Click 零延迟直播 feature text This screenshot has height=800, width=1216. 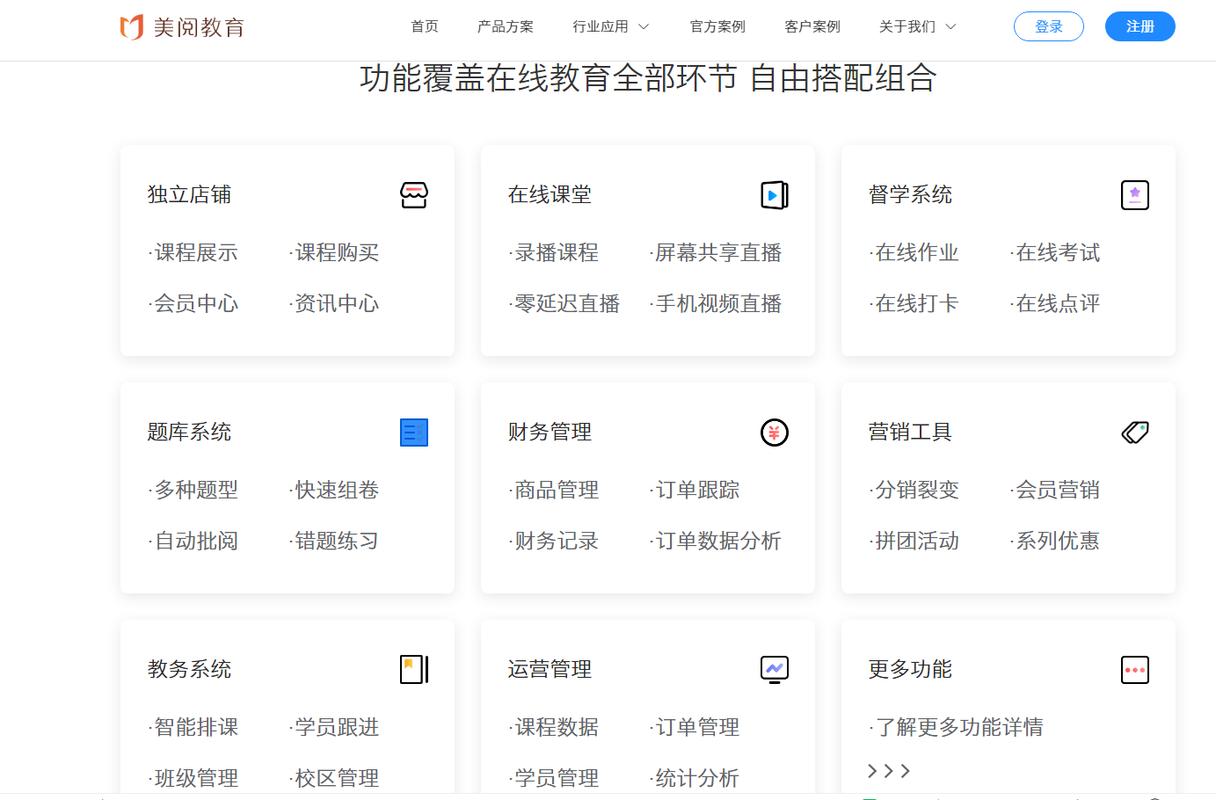pos(565,304)
